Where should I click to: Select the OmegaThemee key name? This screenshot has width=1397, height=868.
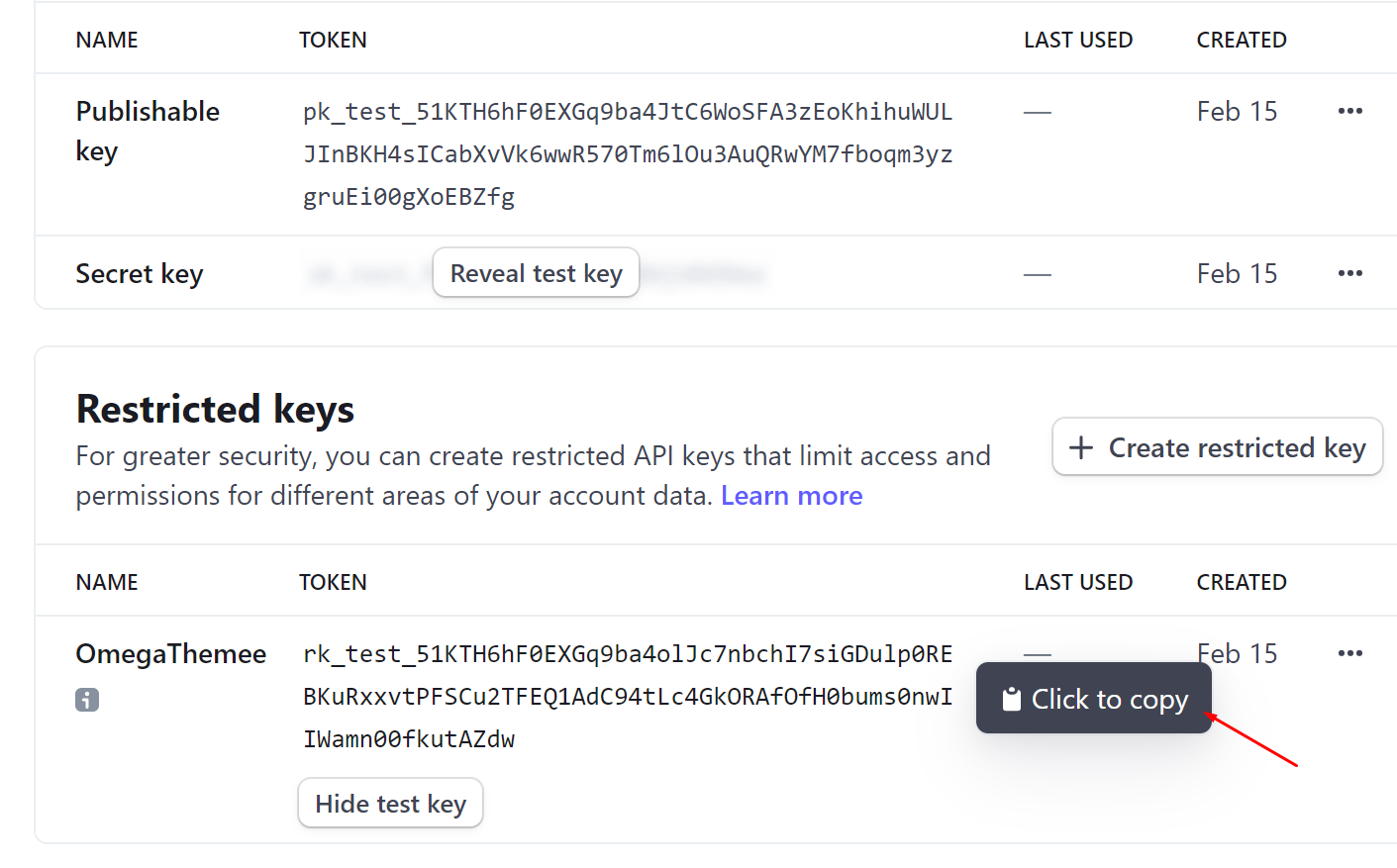tap(171, 654)
